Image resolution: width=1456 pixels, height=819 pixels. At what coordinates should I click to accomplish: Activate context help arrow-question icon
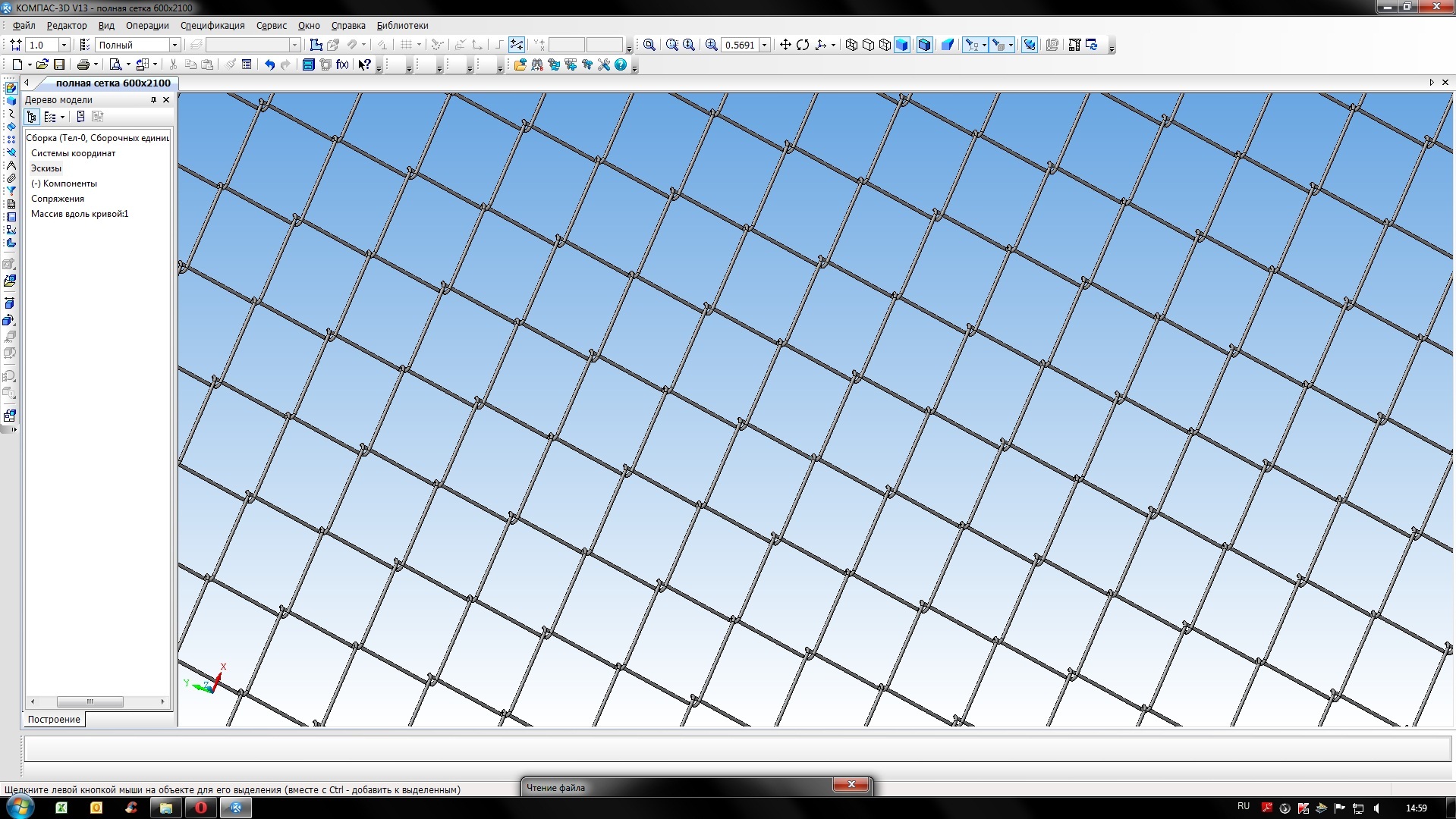pyautogui.click(x=364, y=65)
